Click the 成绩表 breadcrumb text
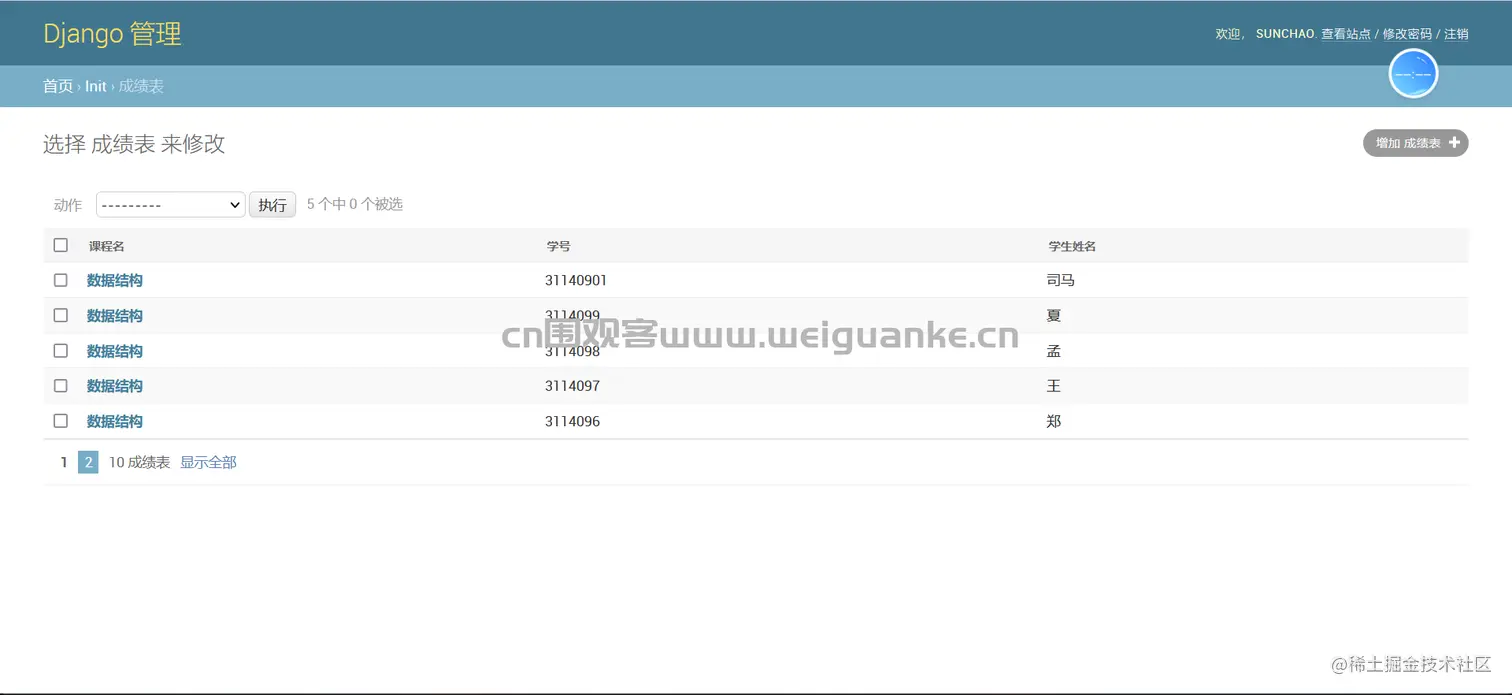This screenshot has height=695, width=1512. tap(141, 86)
